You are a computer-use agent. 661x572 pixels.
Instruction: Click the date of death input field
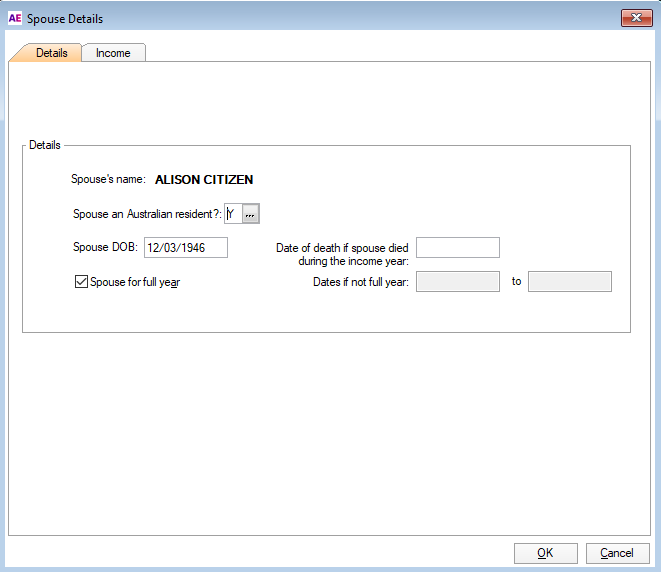pos(457,248)
